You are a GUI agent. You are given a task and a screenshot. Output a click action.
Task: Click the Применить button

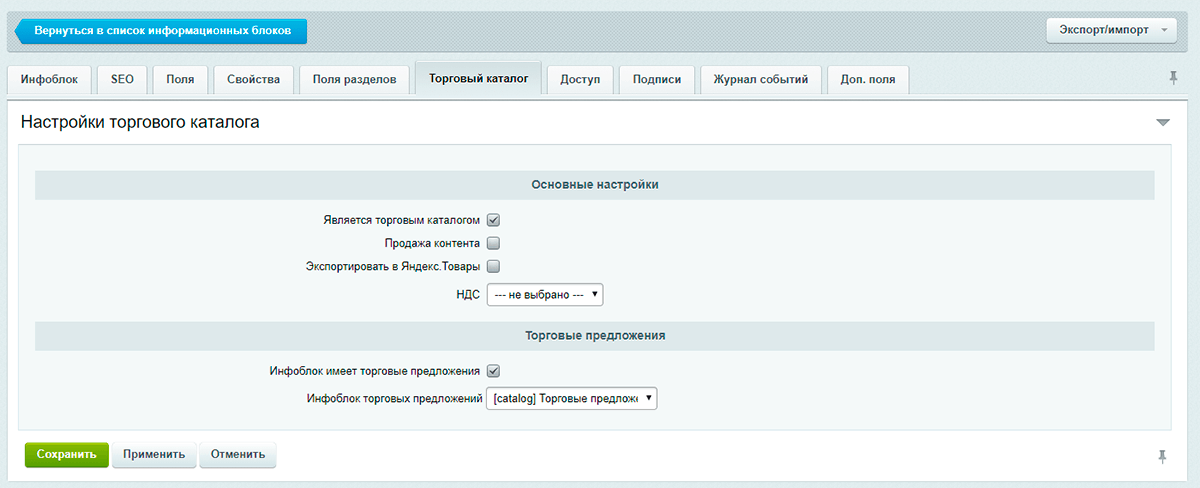[154, 455]
